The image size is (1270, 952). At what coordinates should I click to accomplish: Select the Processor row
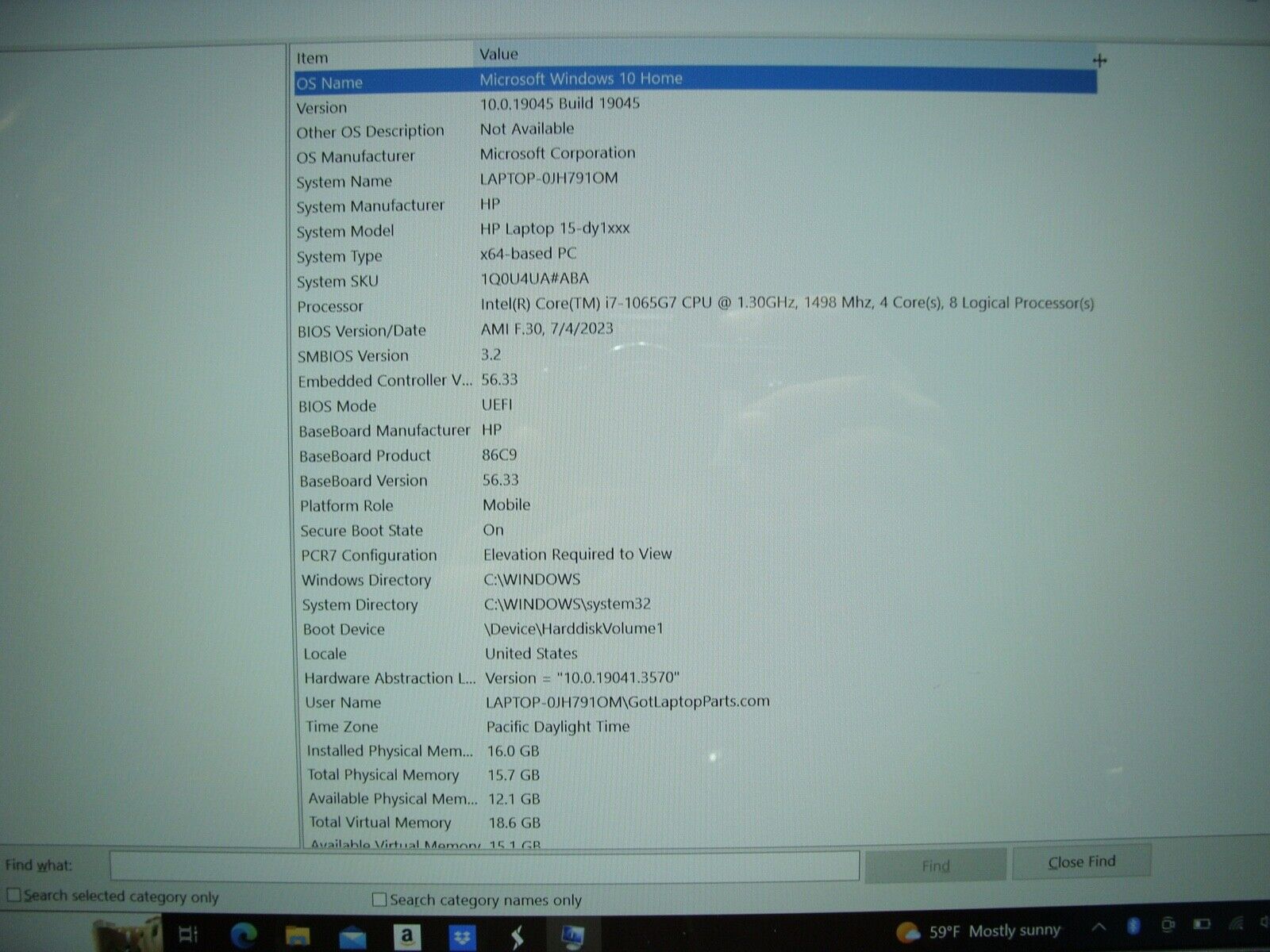[x=695, y=305]
